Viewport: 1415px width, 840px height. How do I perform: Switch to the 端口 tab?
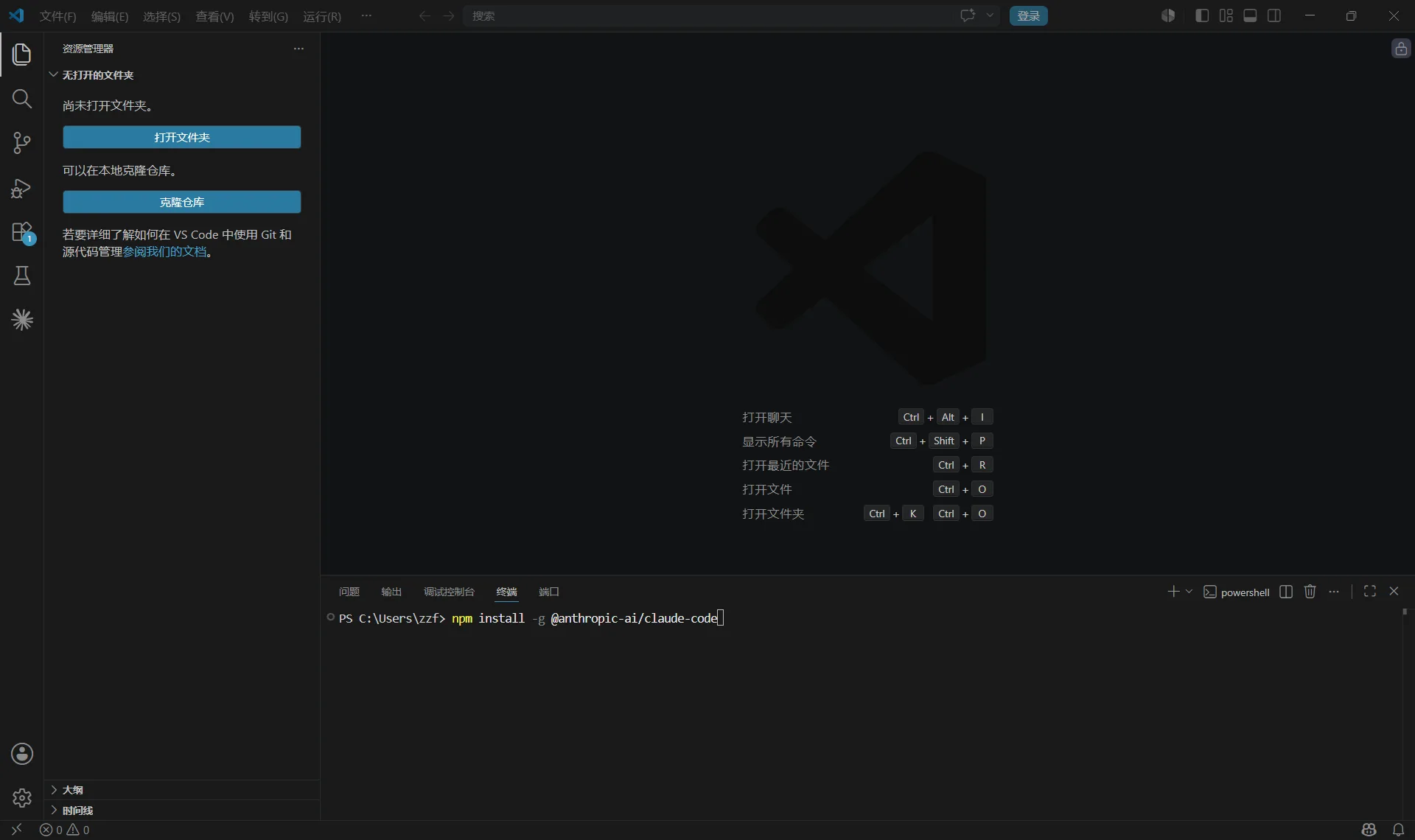(549, 592)
